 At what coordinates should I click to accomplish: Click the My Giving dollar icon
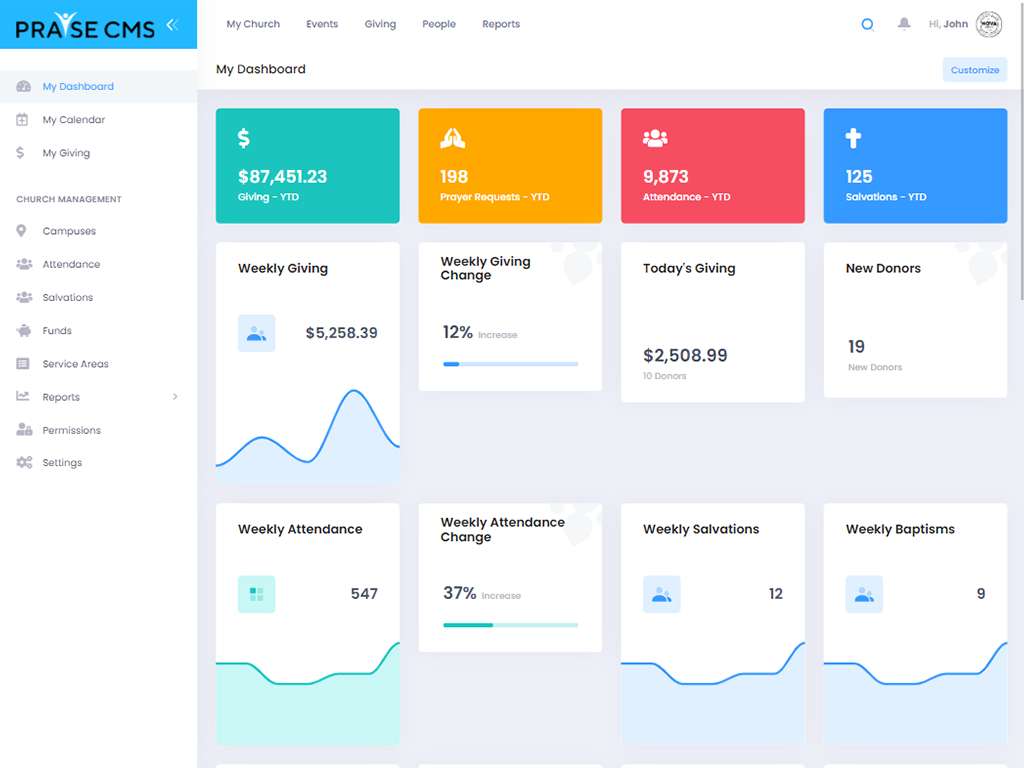pyautogui.click(x=20, y=153)
